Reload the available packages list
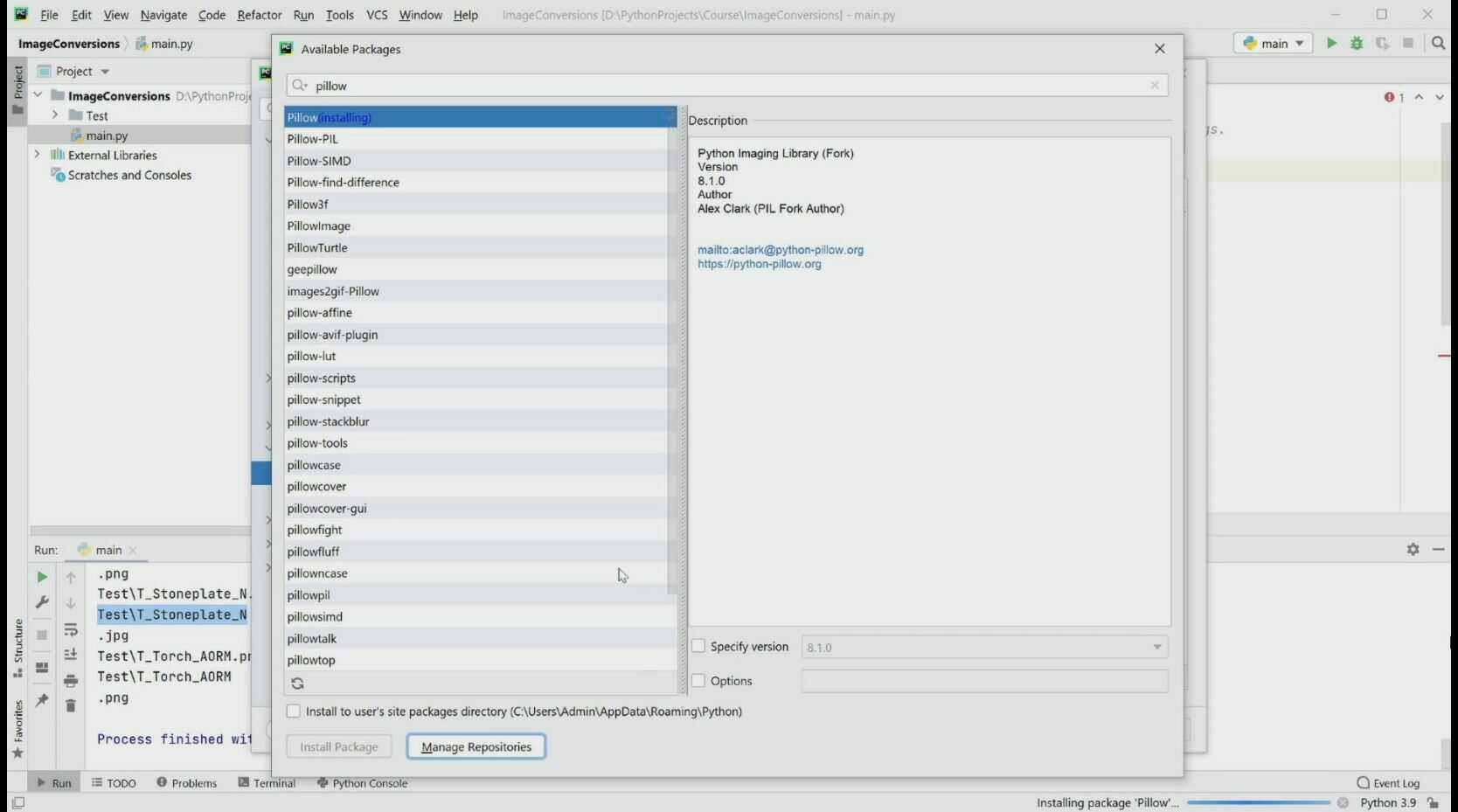This screenshot has width=1458, height=812. (297, 684)
